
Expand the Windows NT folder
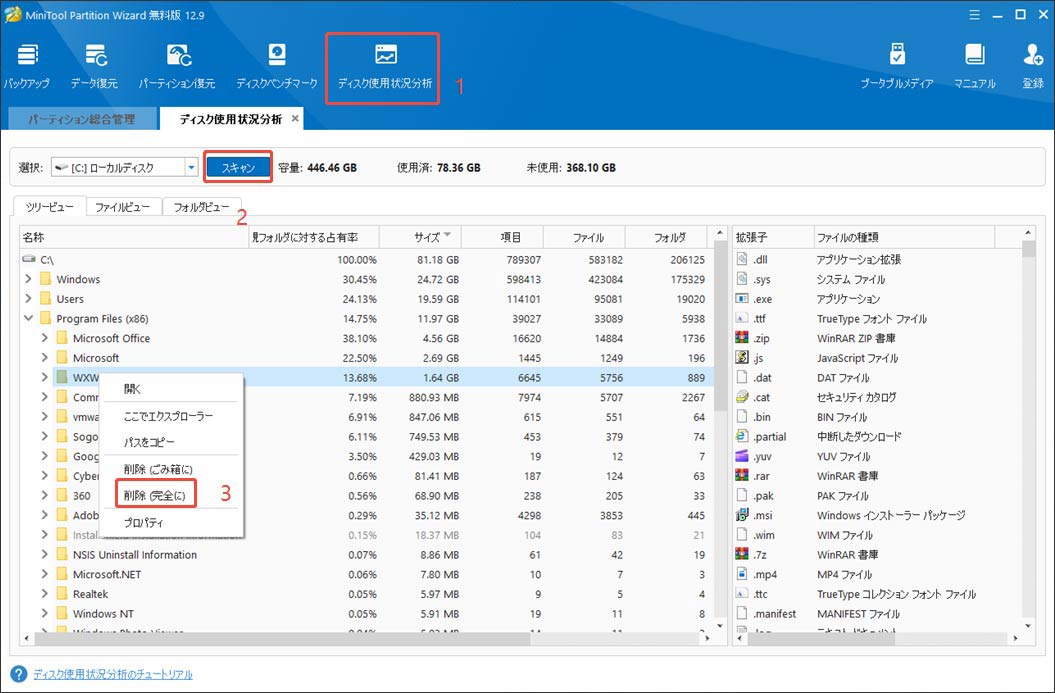pyautogui.click(x=44, y=613)
